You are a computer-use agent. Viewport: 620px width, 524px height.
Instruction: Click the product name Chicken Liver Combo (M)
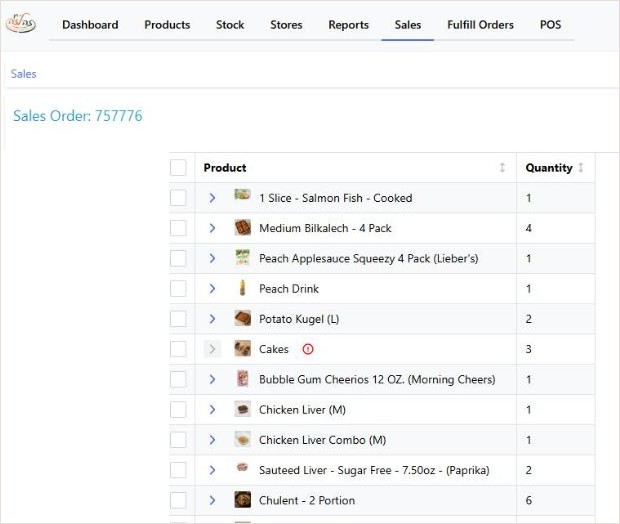pyautogui.click(x=322, y=440)
